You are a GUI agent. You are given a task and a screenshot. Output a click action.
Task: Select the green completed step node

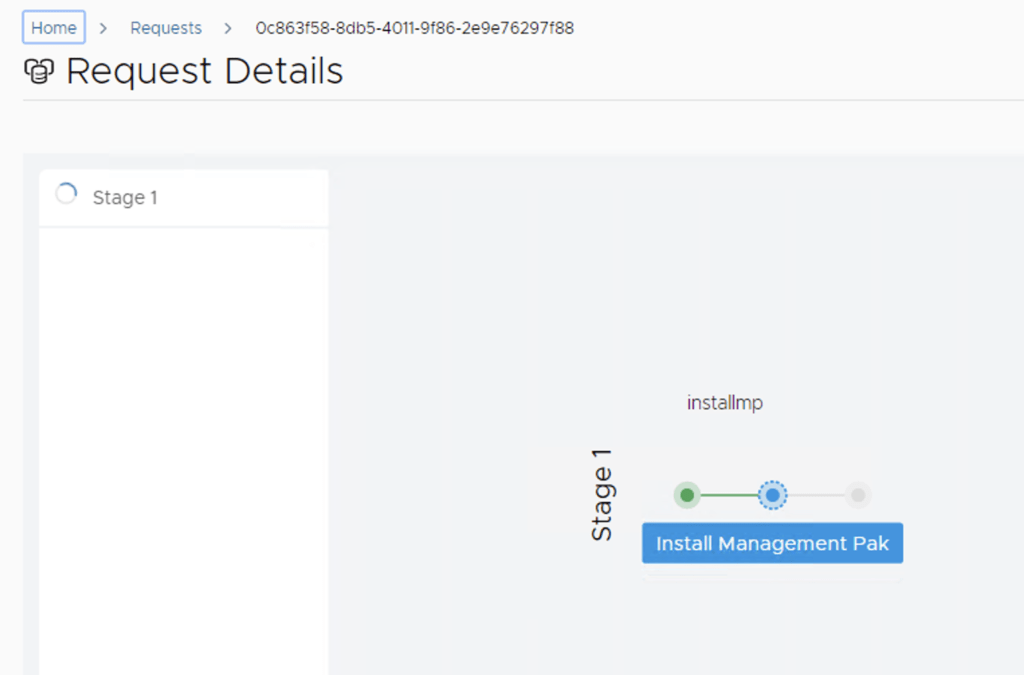click(687, 495)
